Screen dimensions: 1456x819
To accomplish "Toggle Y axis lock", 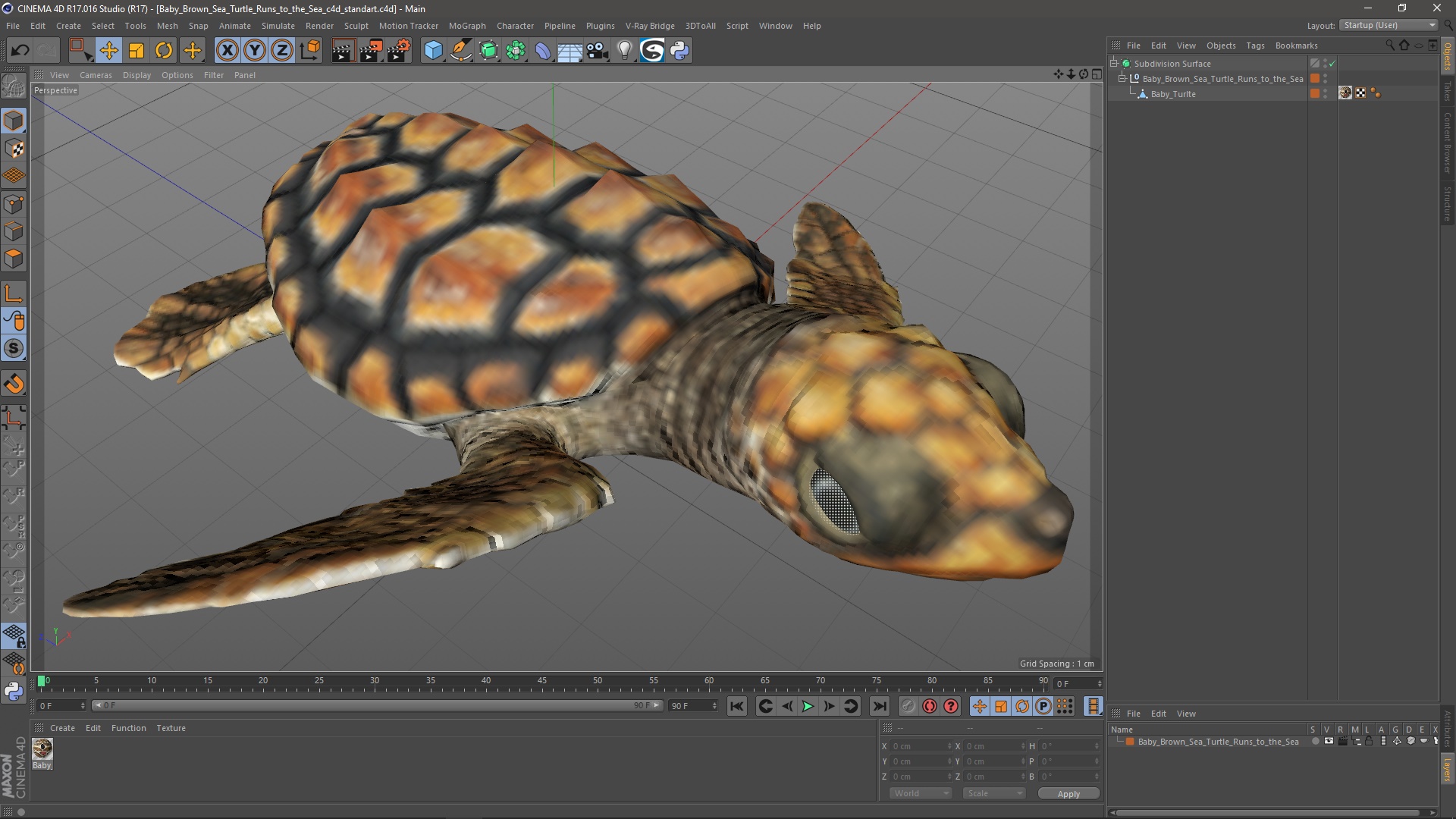I will pos(255,51).
